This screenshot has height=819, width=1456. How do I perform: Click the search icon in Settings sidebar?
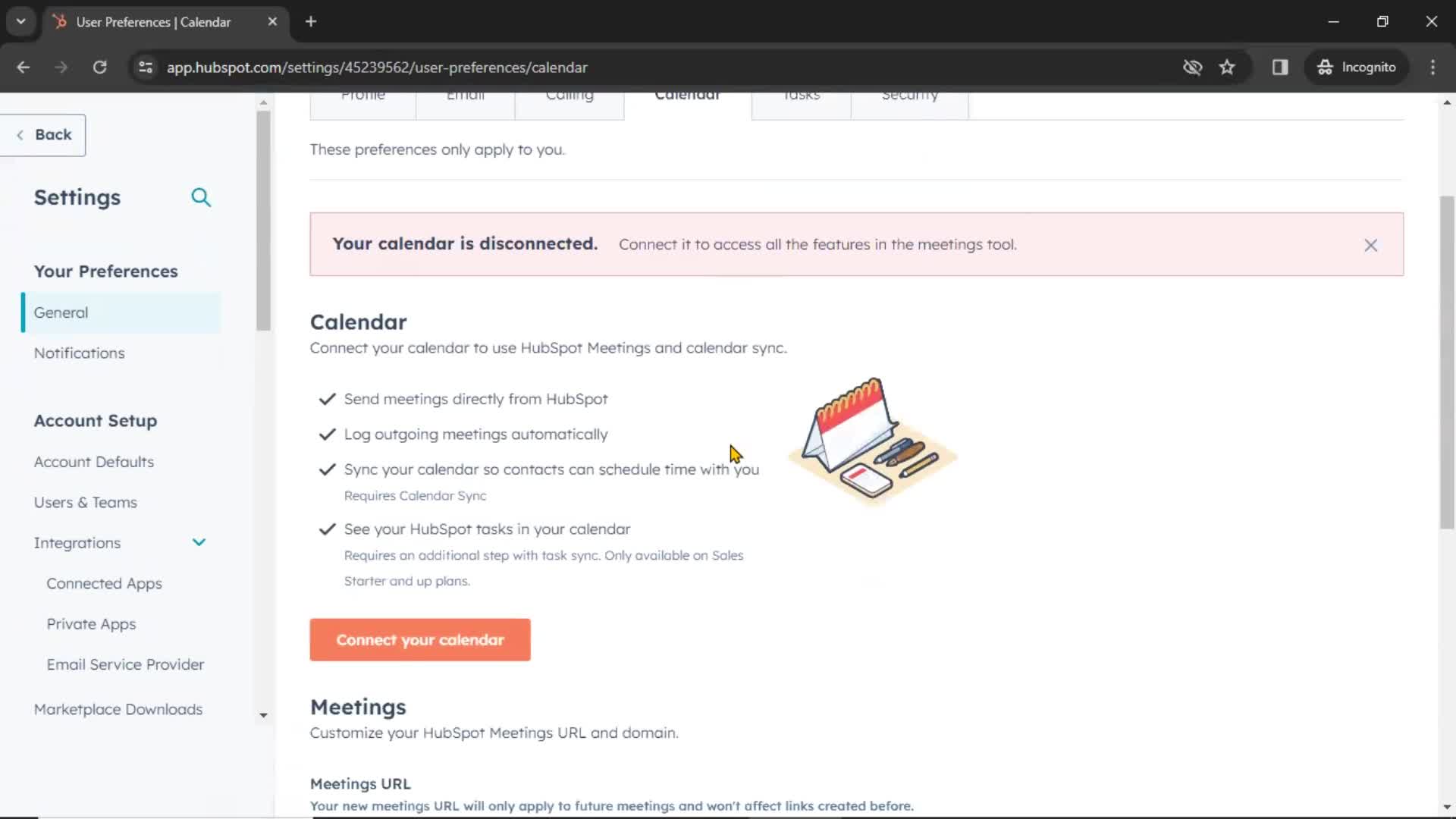point(202,197)
